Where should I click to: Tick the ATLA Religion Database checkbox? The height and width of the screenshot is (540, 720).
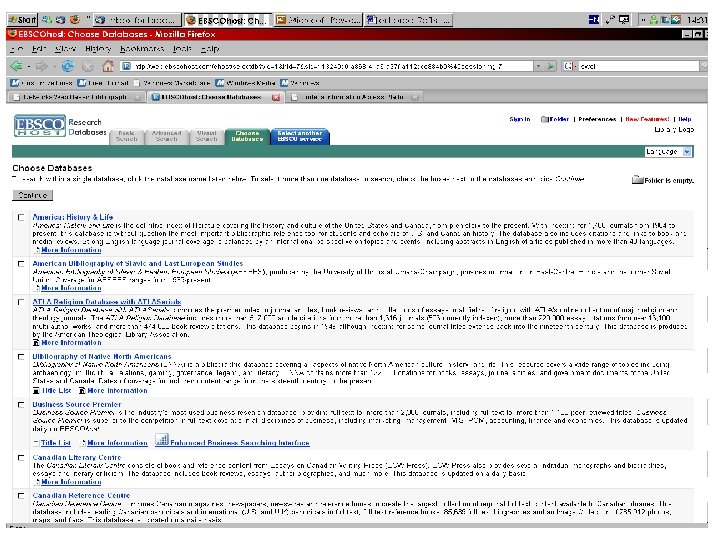pyautogui.click(x=21, y=302)
